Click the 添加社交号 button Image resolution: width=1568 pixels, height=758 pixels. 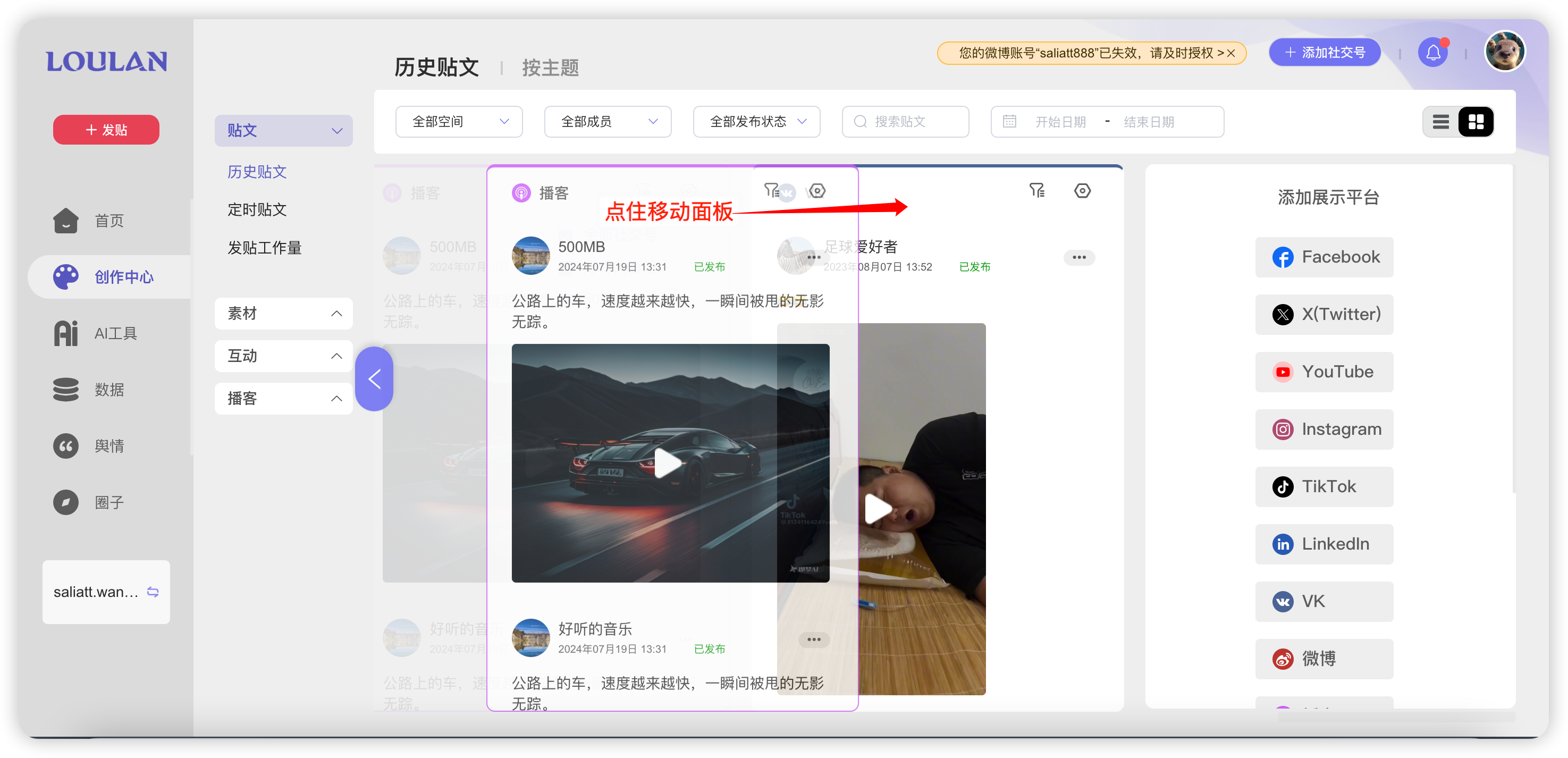(x=1325, y=53)
